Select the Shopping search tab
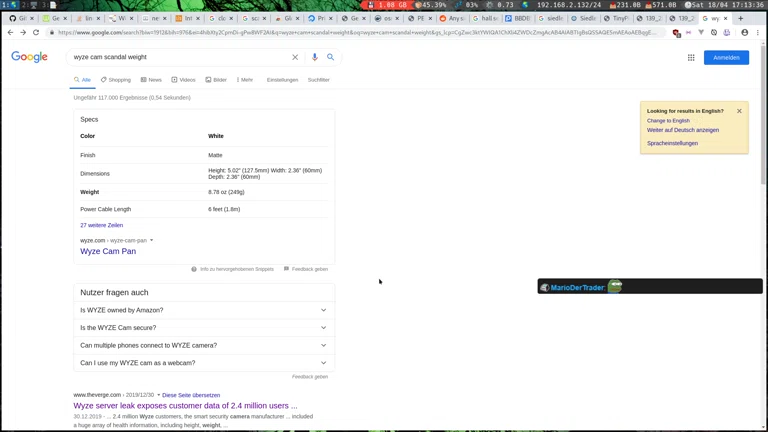The width and height of the screenshot is (768, 432). click(x=116, y=80)
